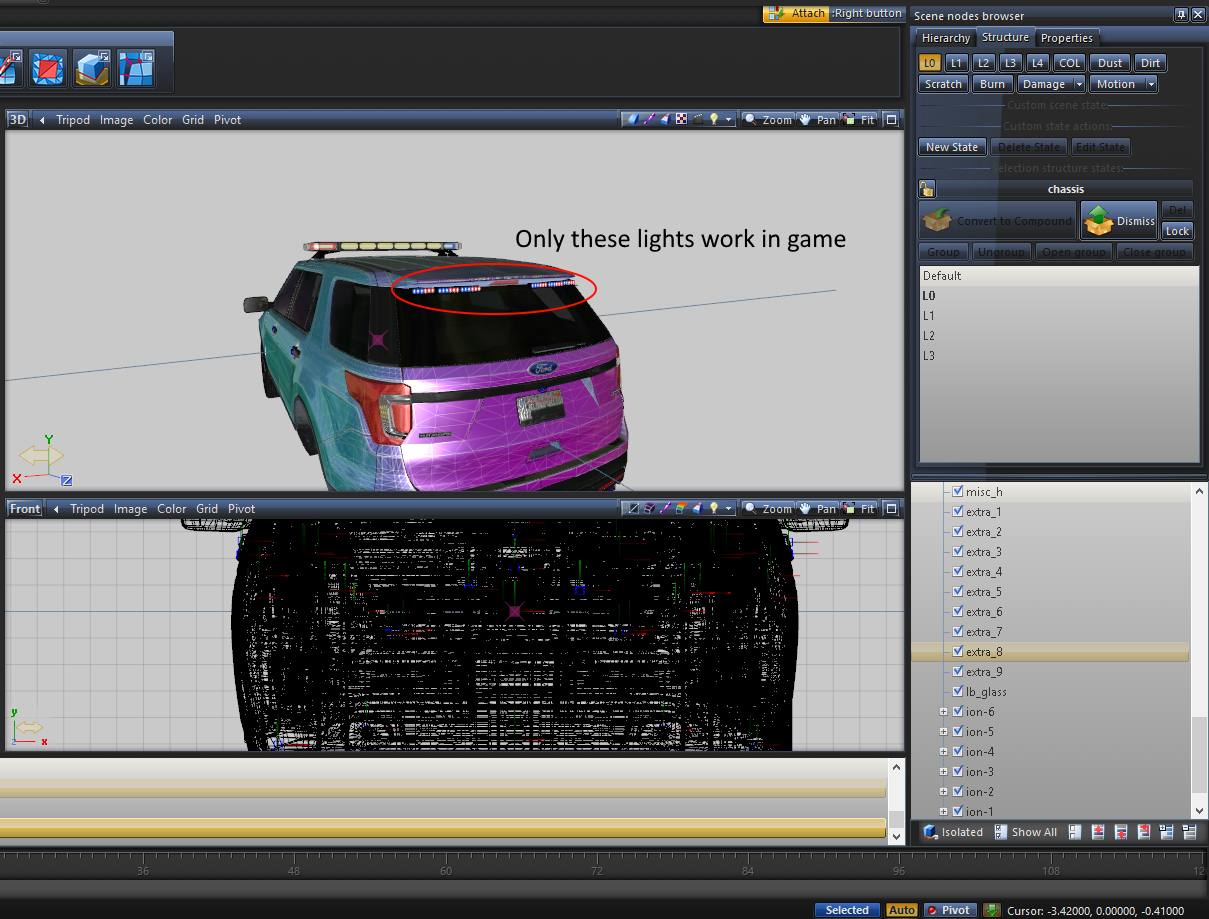Uncheck the extra_8 node checkbox
The height and width of the screenshot is (919, 1209).
click(x=958, y=652)
